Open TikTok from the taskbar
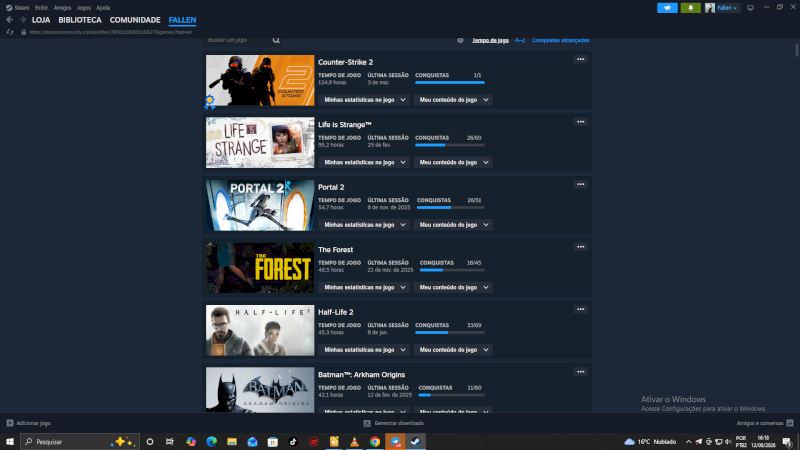 pyautogui.click(x=293, y=442)
